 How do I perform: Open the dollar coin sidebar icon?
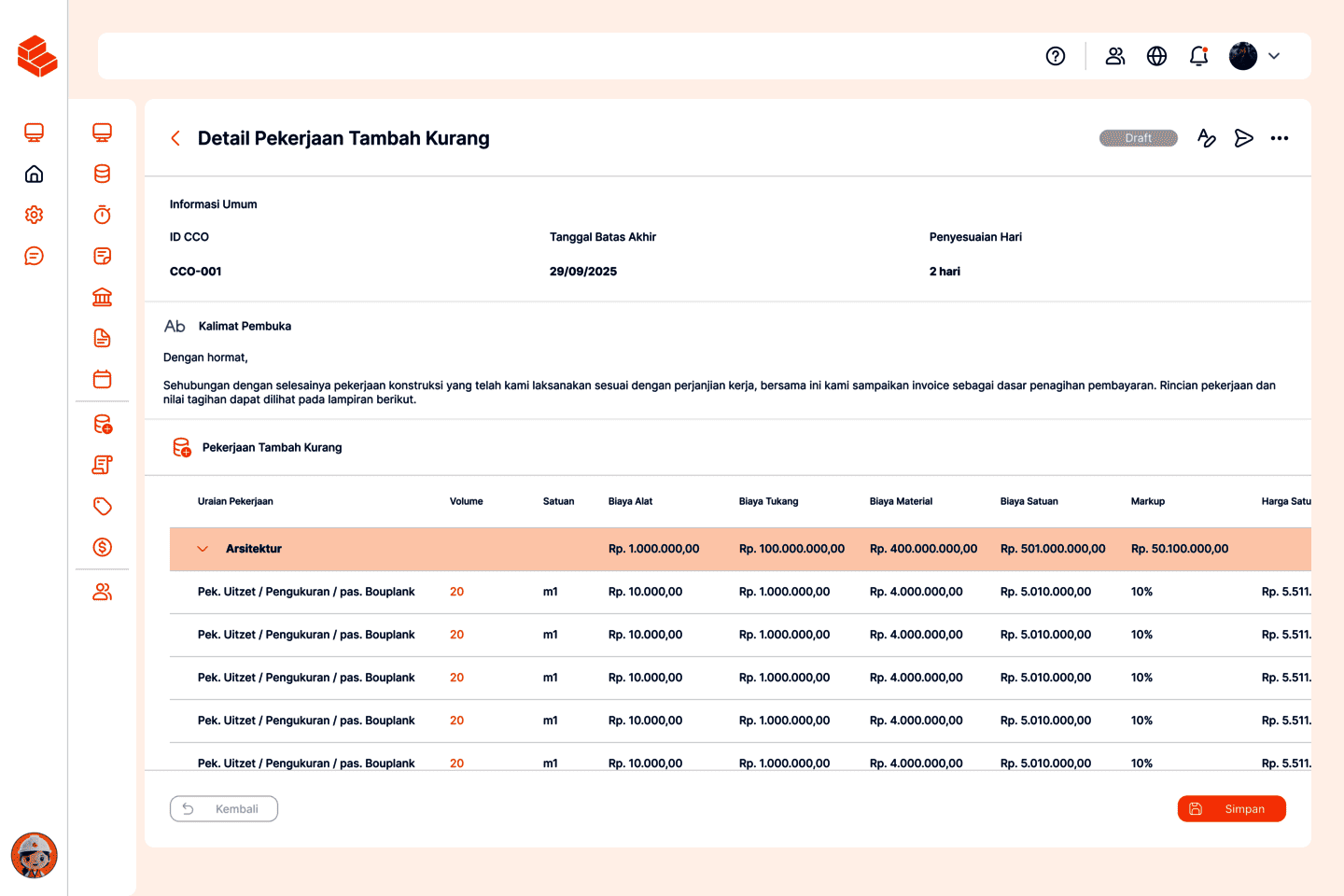pyautogui.click(x=103, y=547)
